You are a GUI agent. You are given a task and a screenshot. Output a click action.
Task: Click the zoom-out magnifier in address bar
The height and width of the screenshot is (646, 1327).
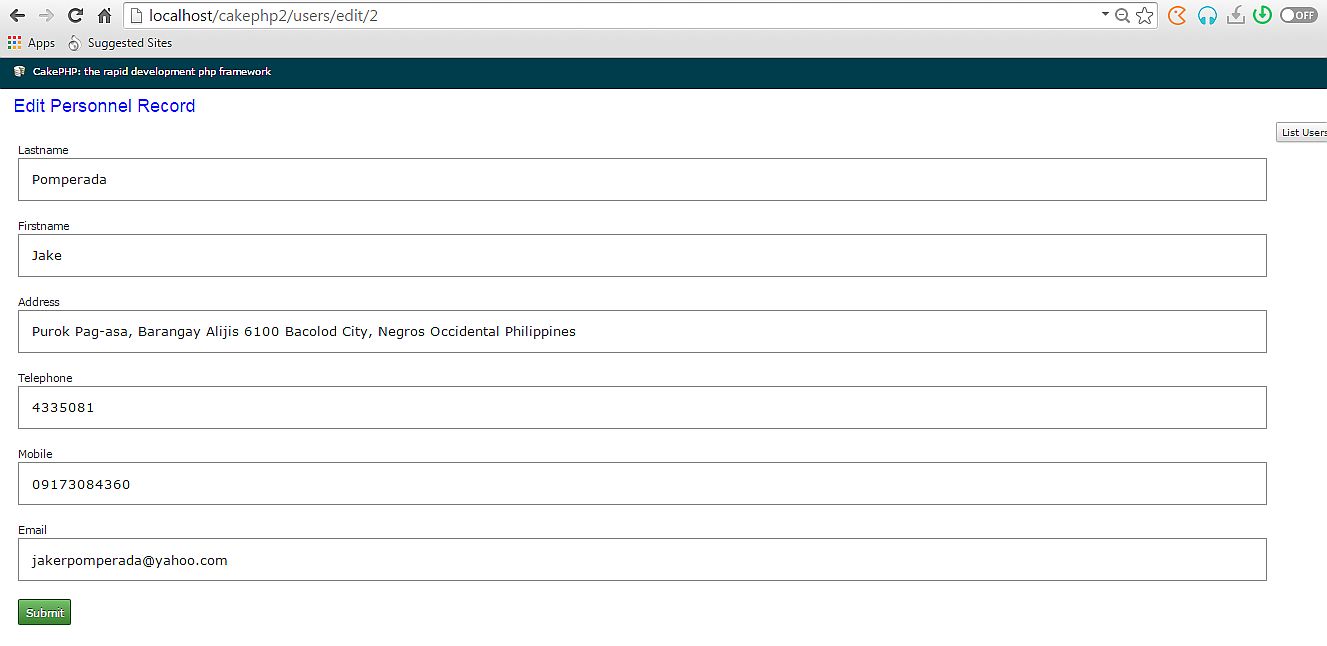tap(1122, 15)
